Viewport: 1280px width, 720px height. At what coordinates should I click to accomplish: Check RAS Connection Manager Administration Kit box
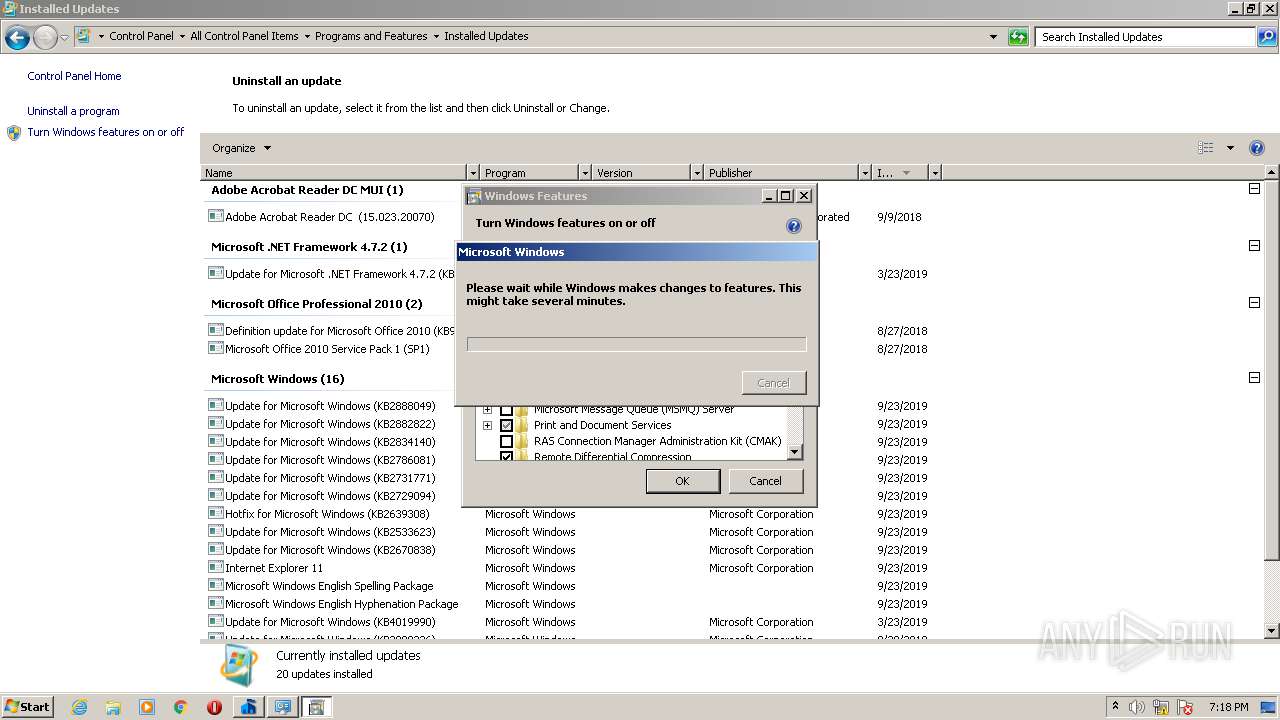506,441
